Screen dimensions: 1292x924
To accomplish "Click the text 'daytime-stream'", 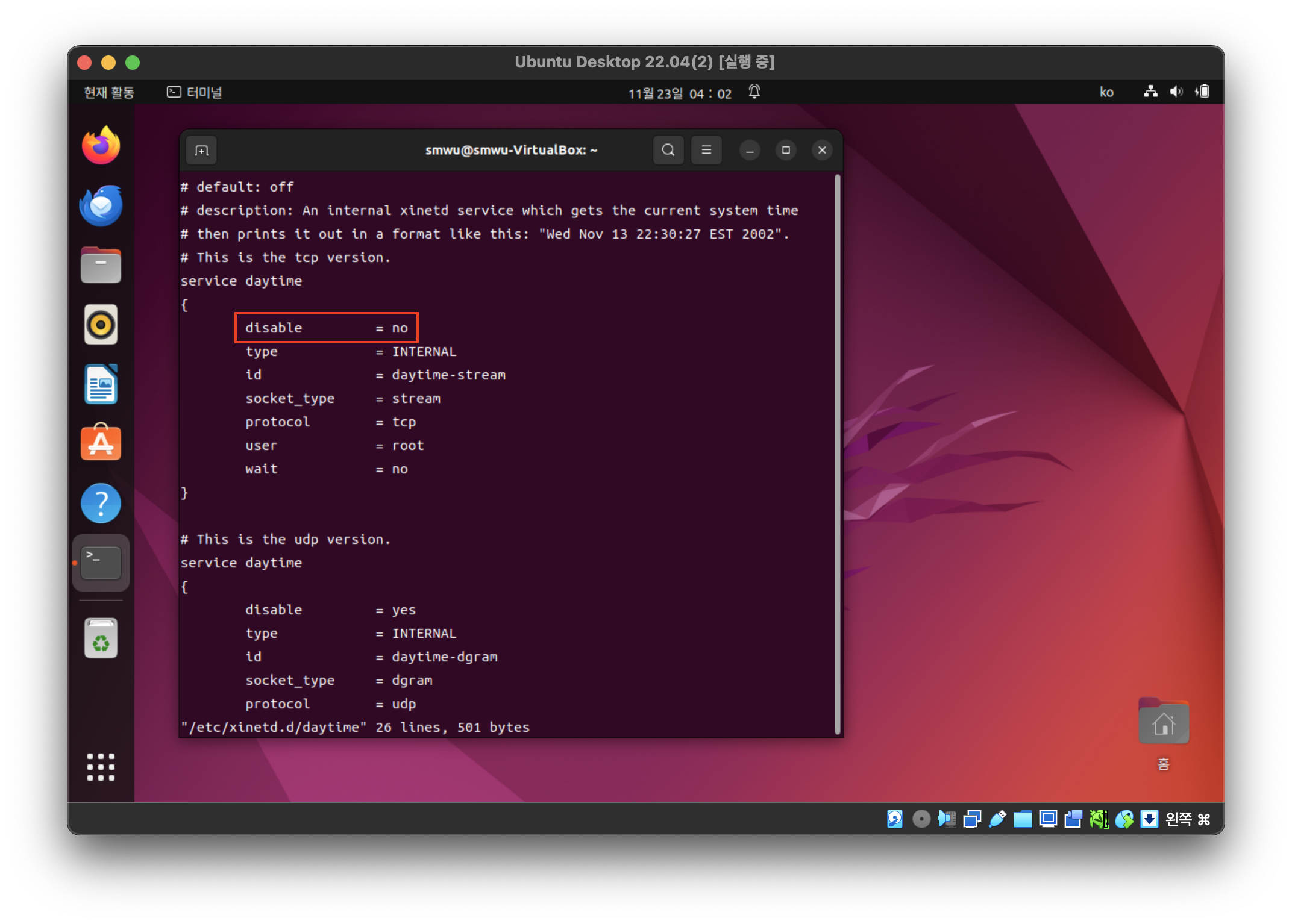I will tap(449, 375).
